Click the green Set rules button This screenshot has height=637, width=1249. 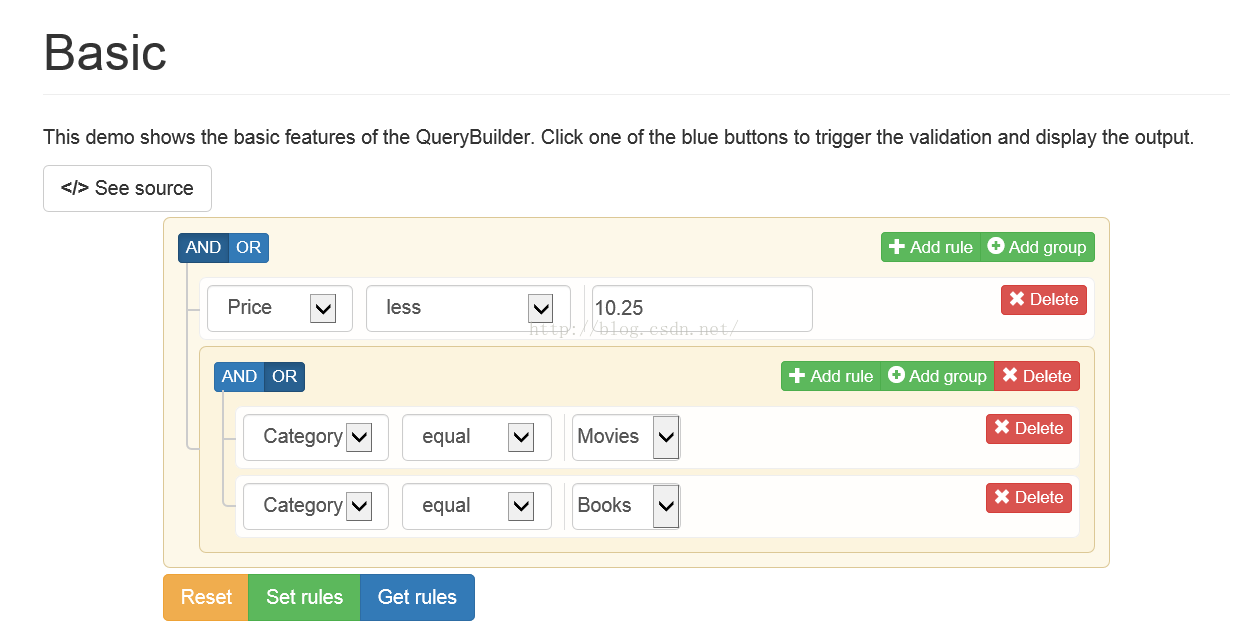point(304,597)
